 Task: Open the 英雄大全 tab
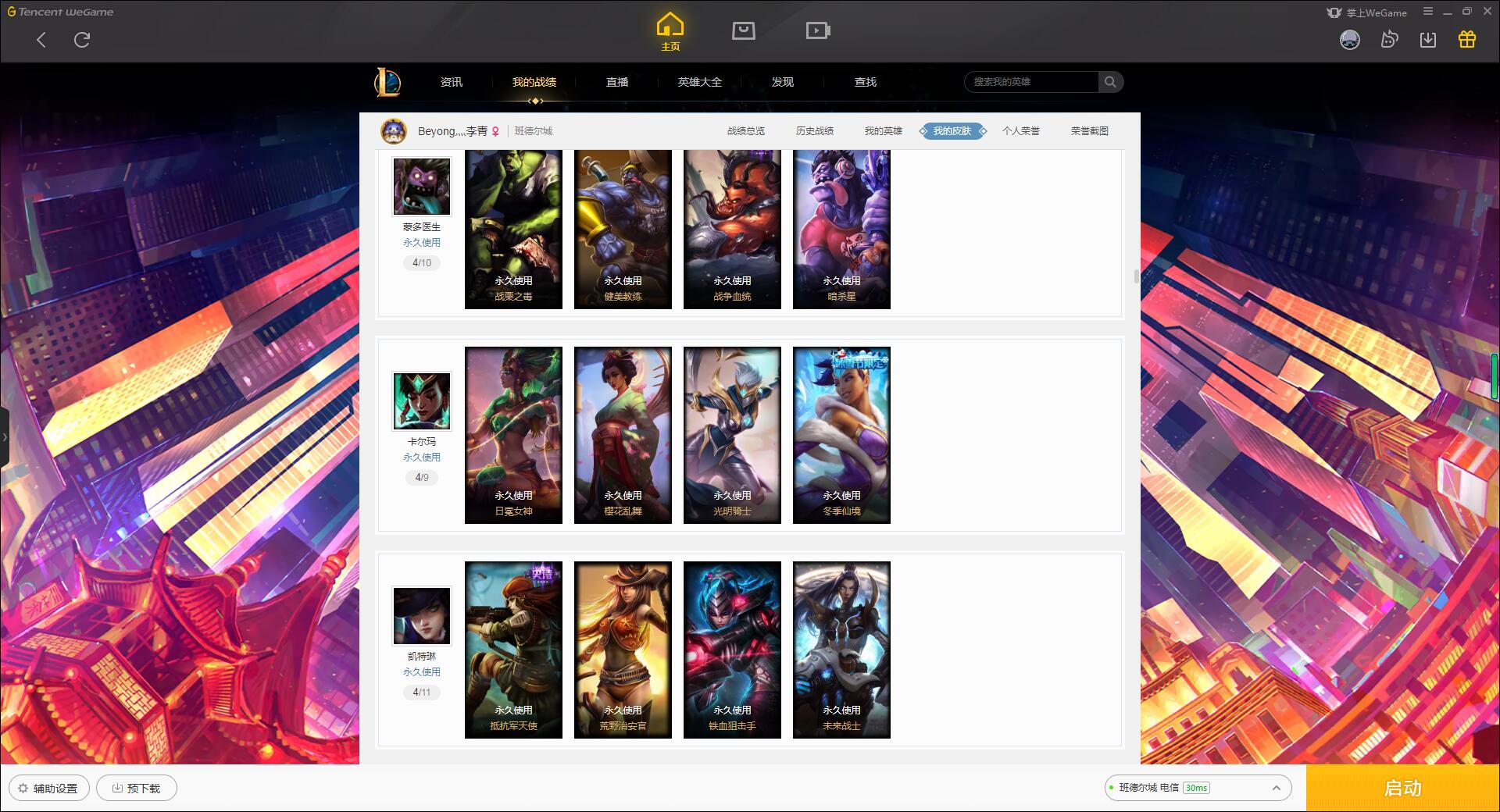[x=700, y=82]
